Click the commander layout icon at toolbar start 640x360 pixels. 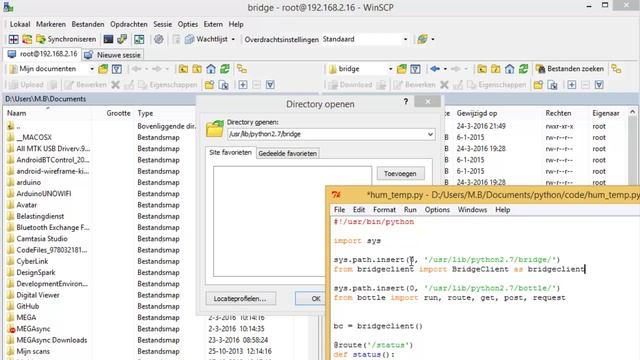13,39
